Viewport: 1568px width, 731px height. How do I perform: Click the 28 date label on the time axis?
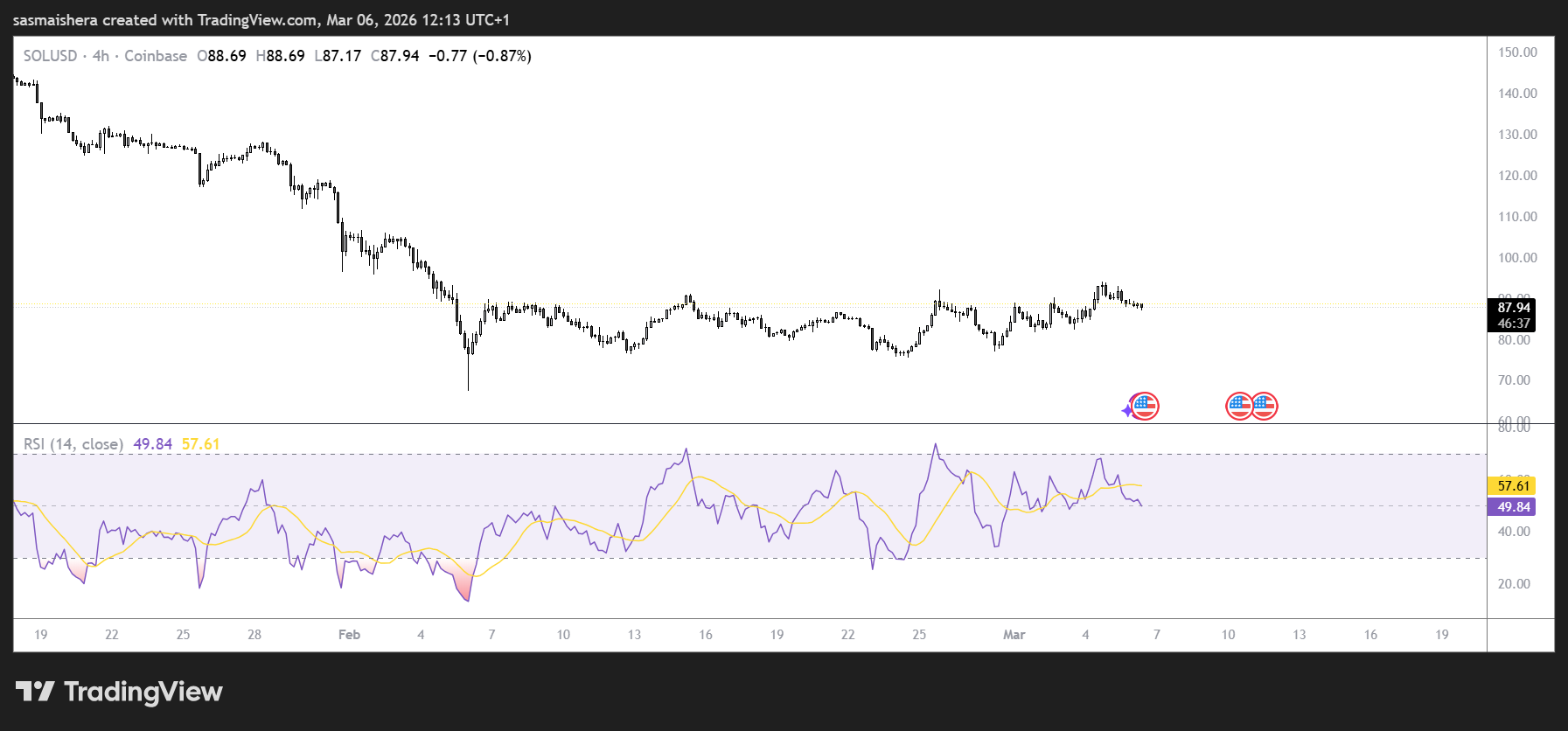(x=254, y=635)
